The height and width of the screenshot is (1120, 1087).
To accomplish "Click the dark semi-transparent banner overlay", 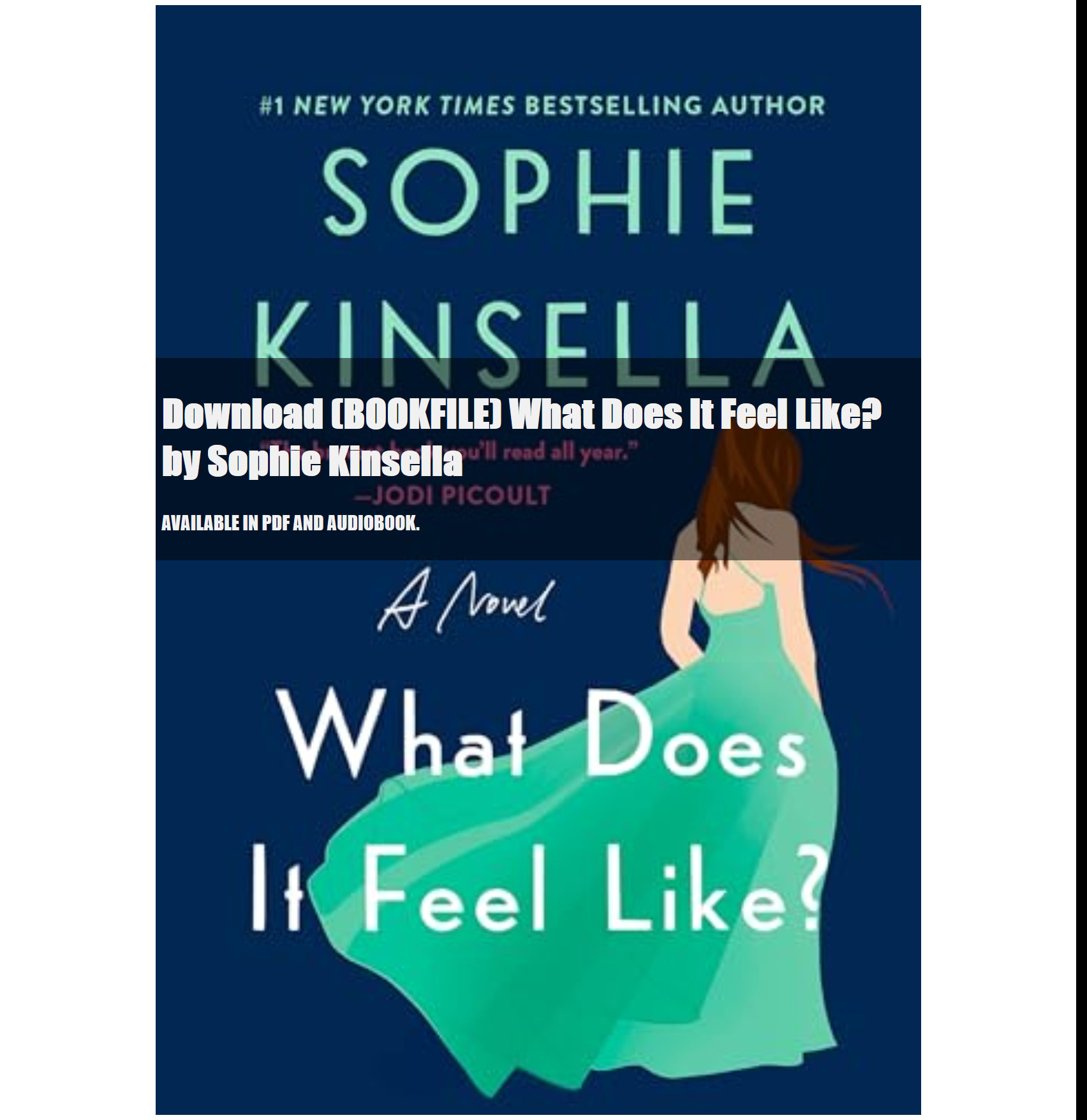I will point(538,459).
